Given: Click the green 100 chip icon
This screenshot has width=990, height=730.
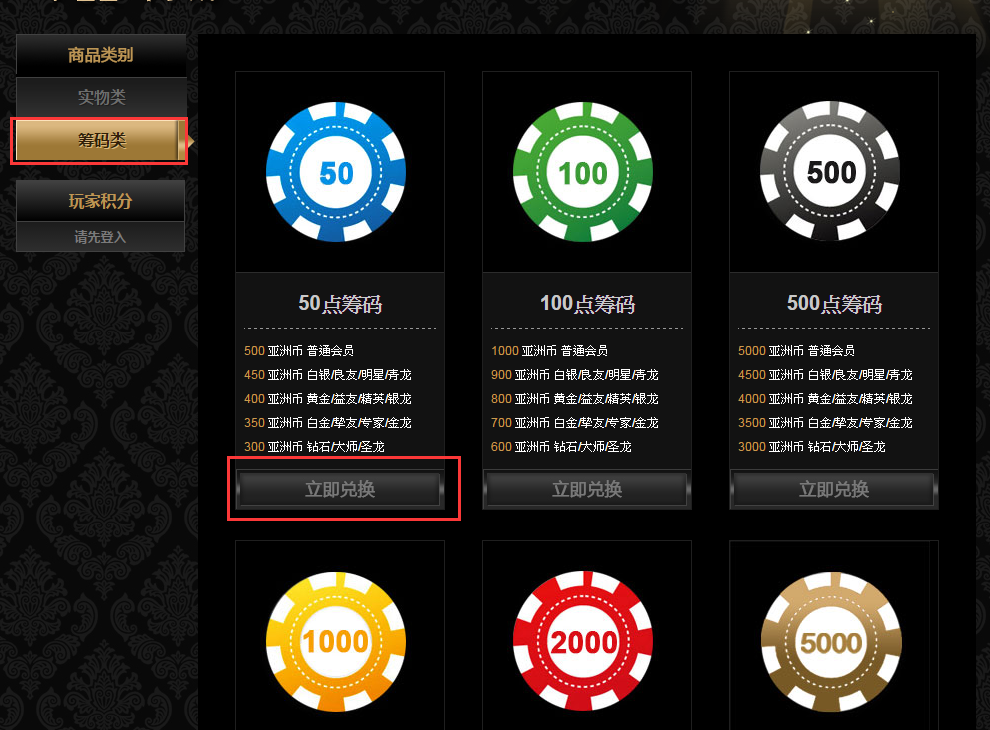Looking at the screenshot, I should point(583,172).
